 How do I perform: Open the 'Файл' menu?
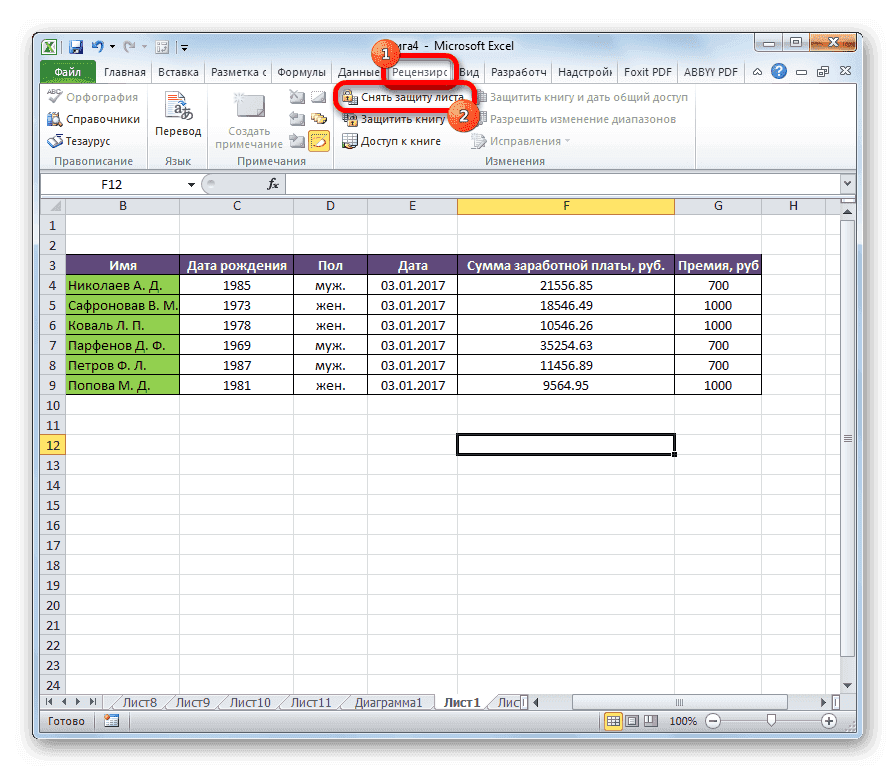point(65,71)
